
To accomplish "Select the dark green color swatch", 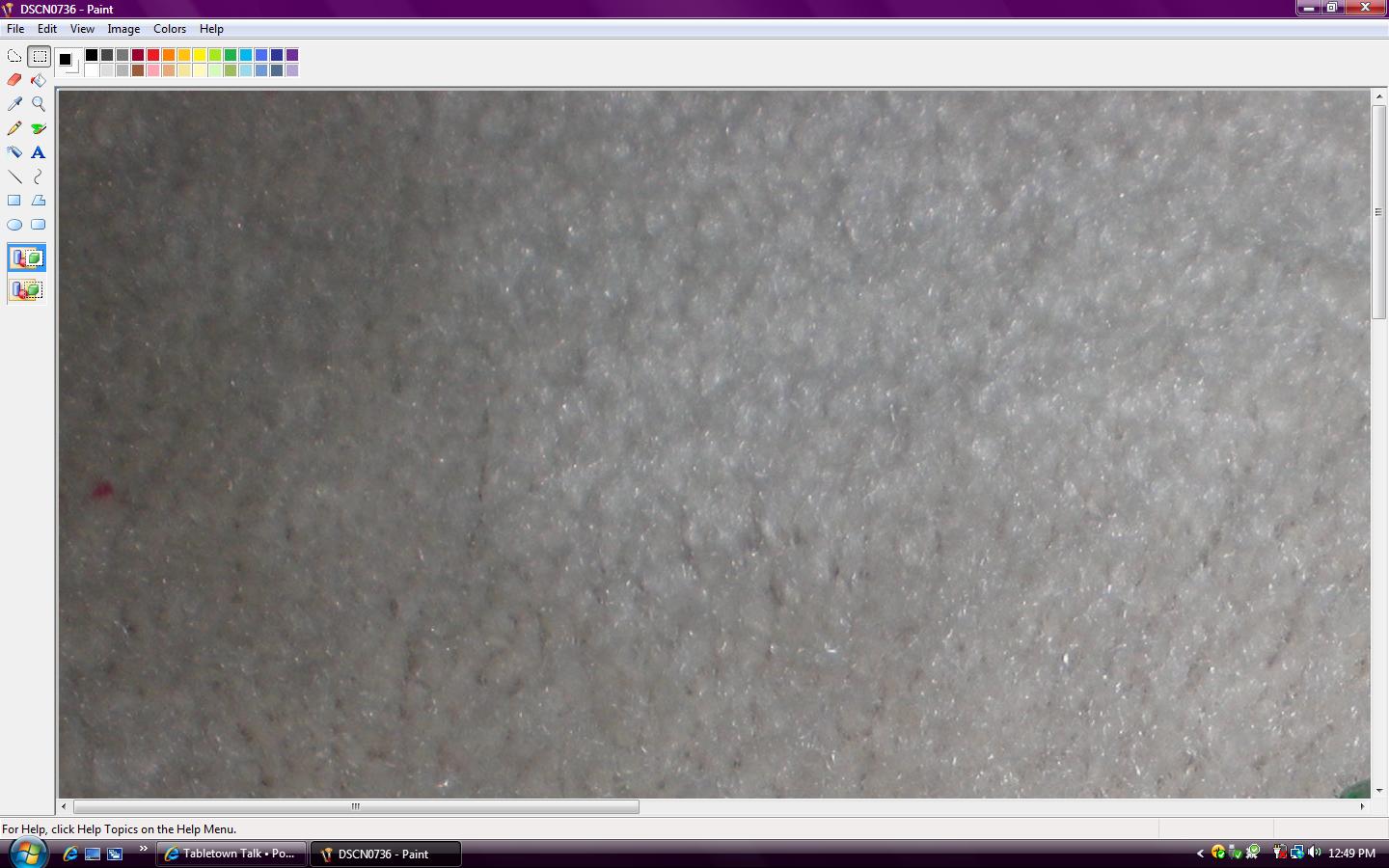I will (231, 55).
